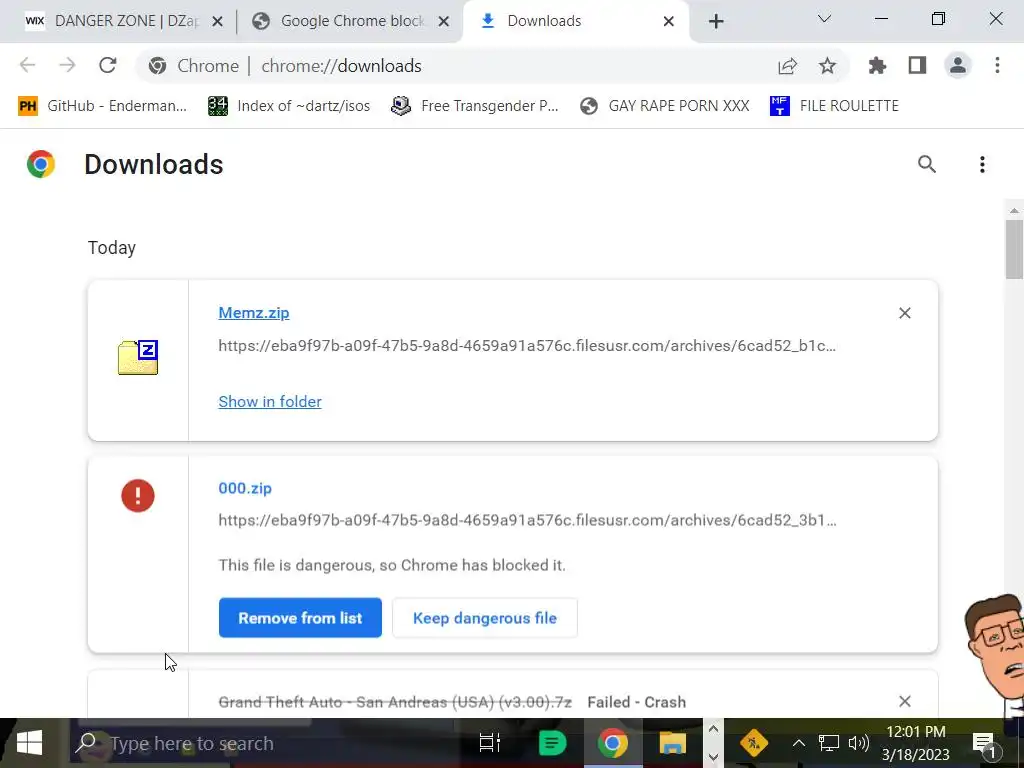Click the Memz.zip source URL text
Image resolution: width=1024 pixels, height=768 pixels.
click(527, 346)
